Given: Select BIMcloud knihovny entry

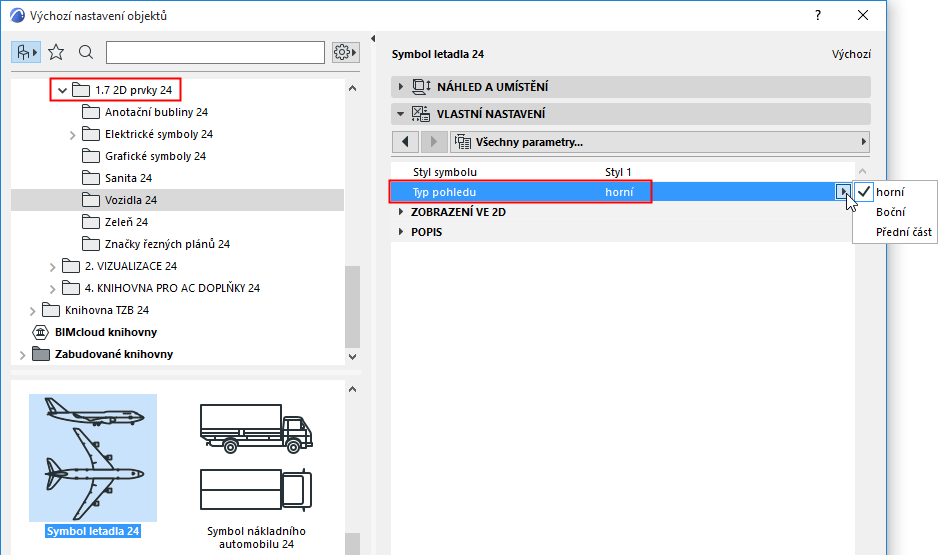Looking at the screenshot, I should tap(106, 332).
